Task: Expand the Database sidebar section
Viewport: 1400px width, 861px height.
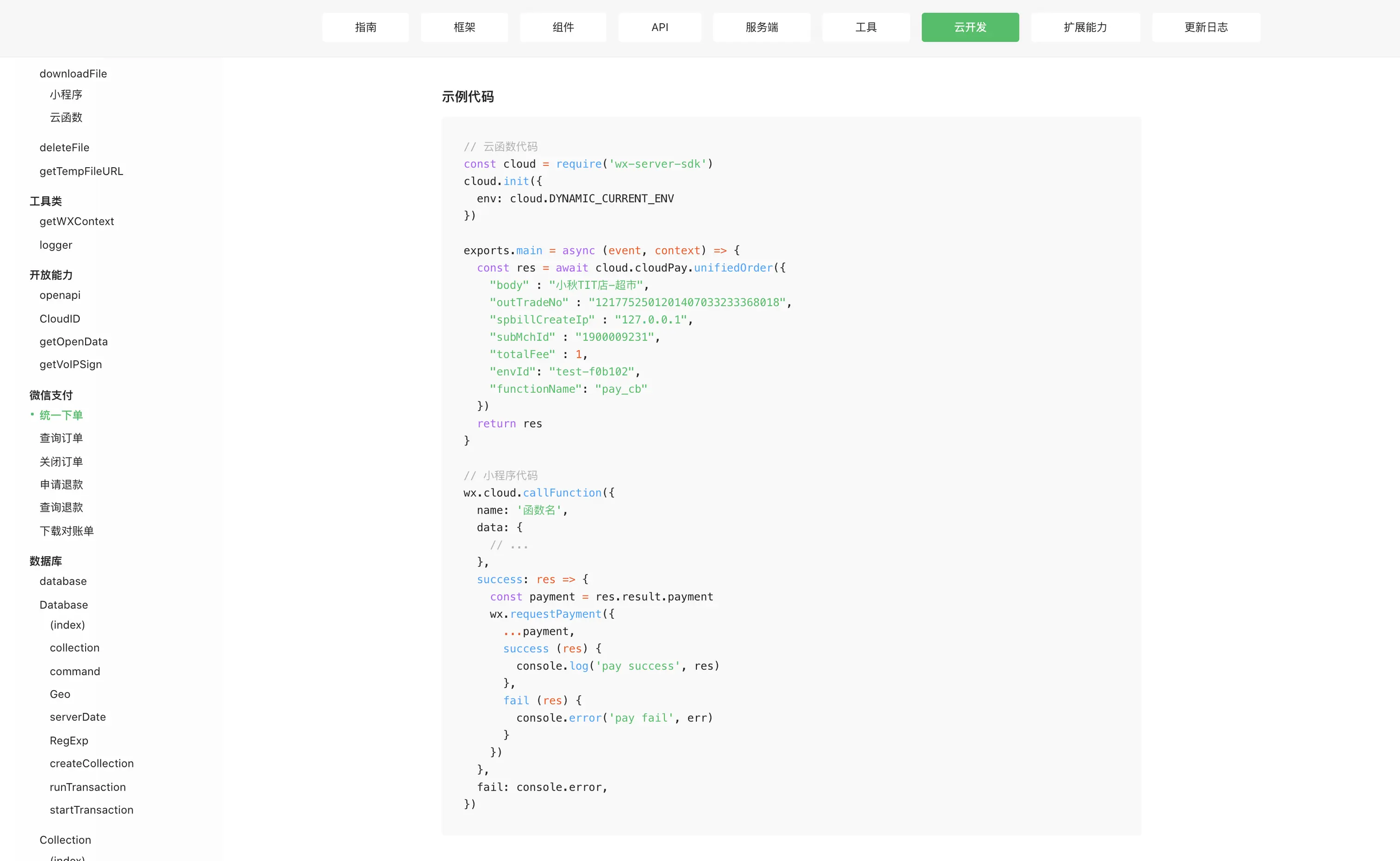Action: click(63, 605)
